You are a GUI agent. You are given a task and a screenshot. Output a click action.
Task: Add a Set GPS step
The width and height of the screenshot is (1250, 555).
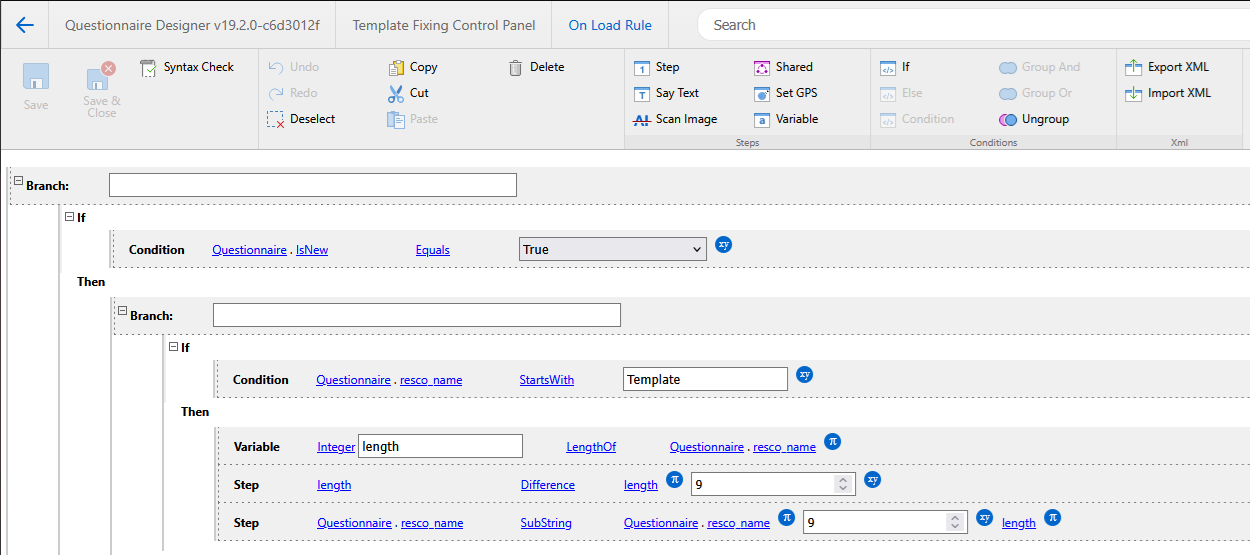tap(785, 93)
